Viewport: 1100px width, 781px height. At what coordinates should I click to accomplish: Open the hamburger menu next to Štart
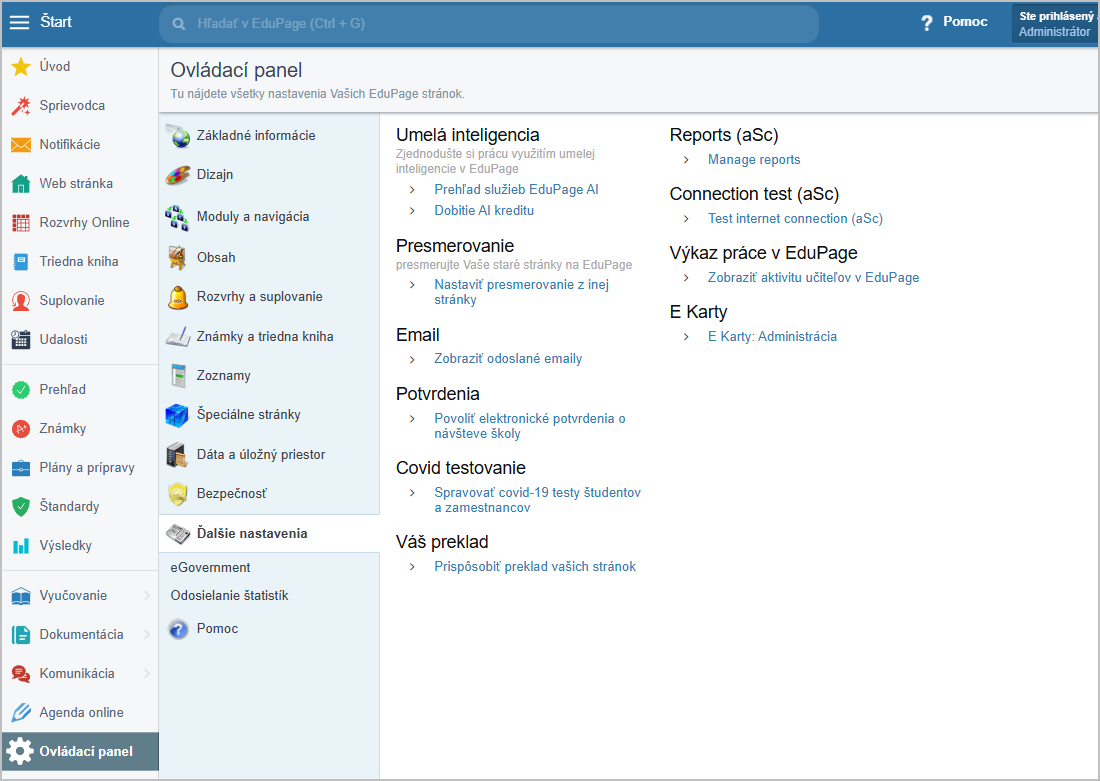point(19,22)
